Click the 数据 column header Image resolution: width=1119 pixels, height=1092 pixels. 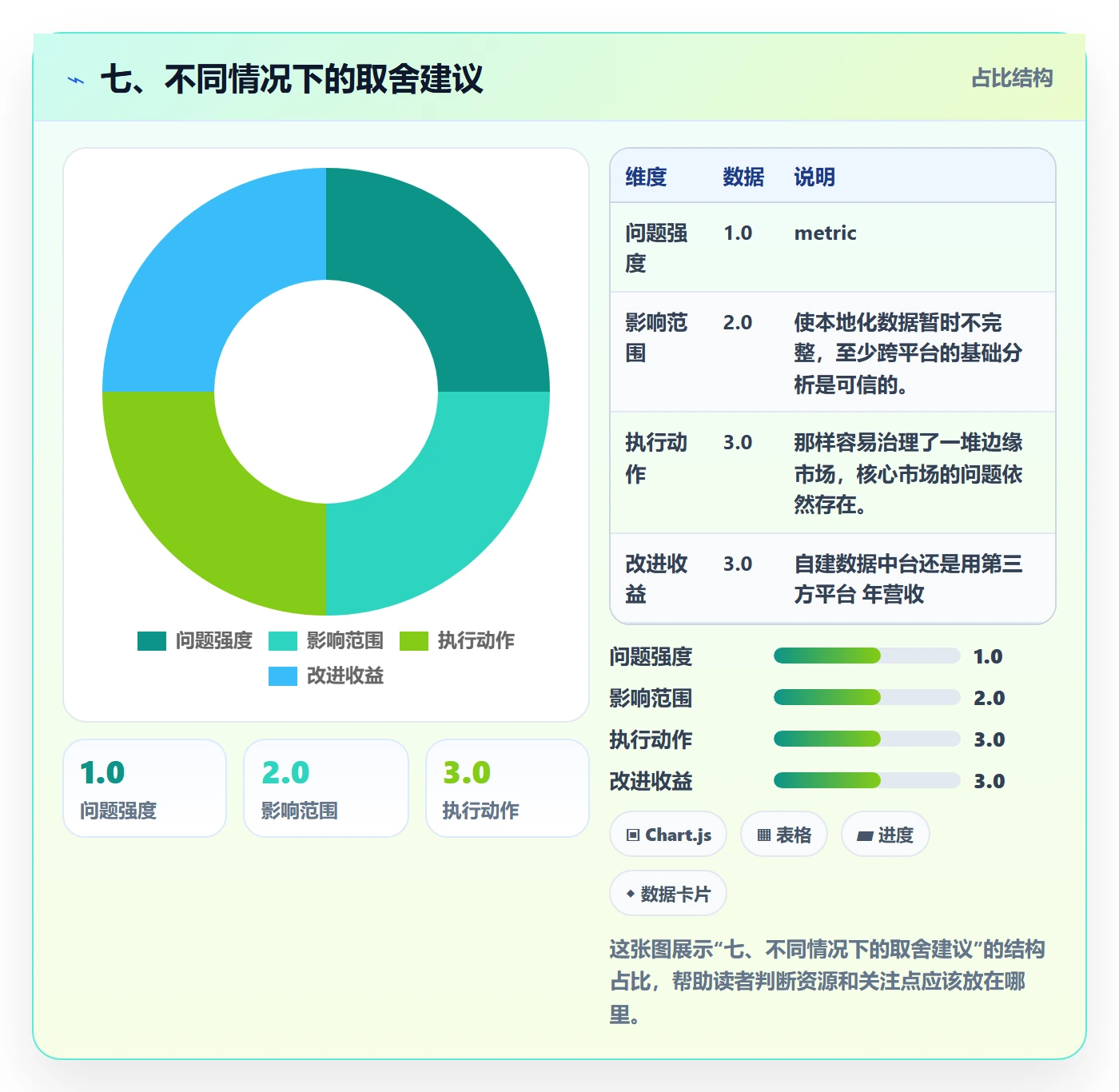[x=743, y=177]
